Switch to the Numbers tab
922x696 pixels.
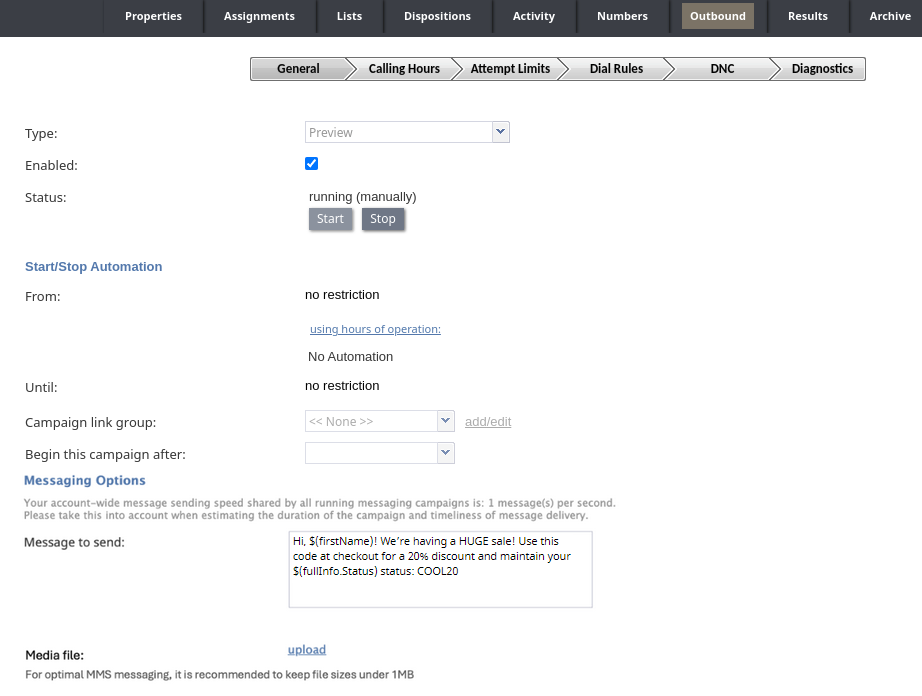[622, 16]
